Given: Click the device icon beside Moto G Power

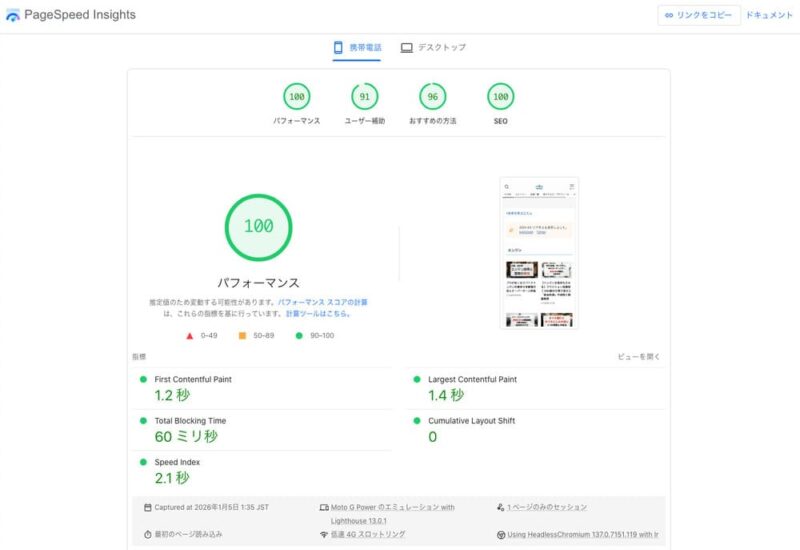Looking at the screenshot, I should 324,508.
